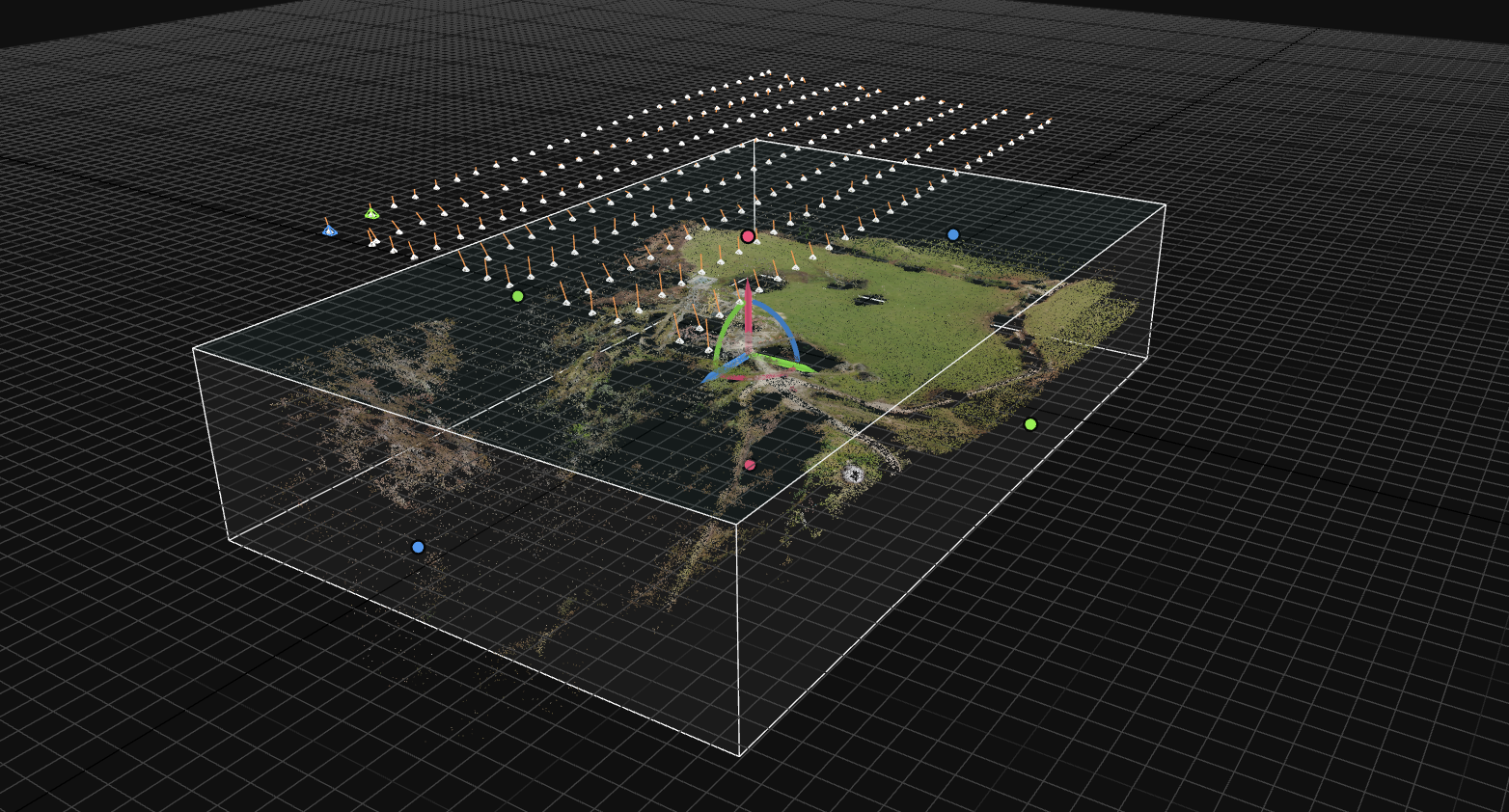Click the dark object on green field
The width and height of the screenshot is (1509, 812).
pos(870,299)
